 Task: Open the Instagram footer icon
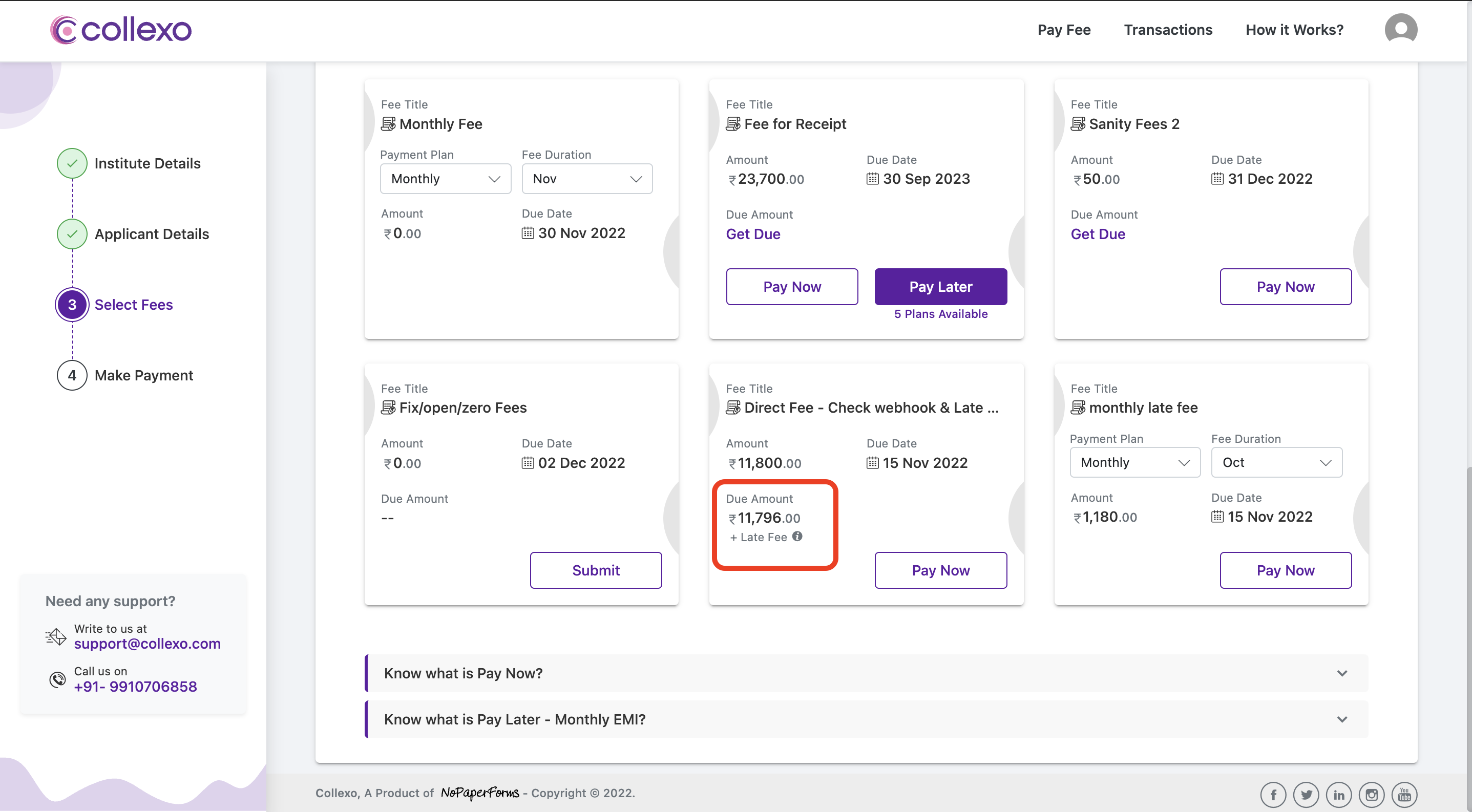1372,794
